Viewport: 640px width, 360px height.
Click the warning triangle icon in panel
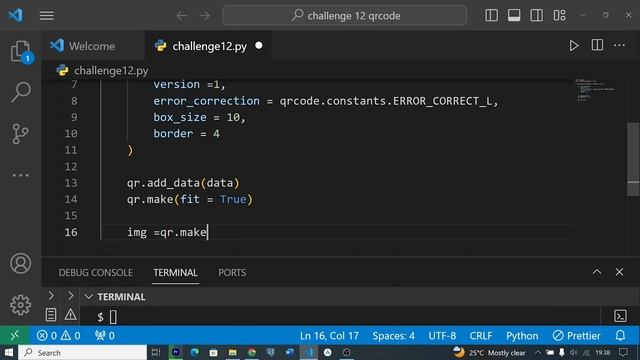[x=70, y=314]
